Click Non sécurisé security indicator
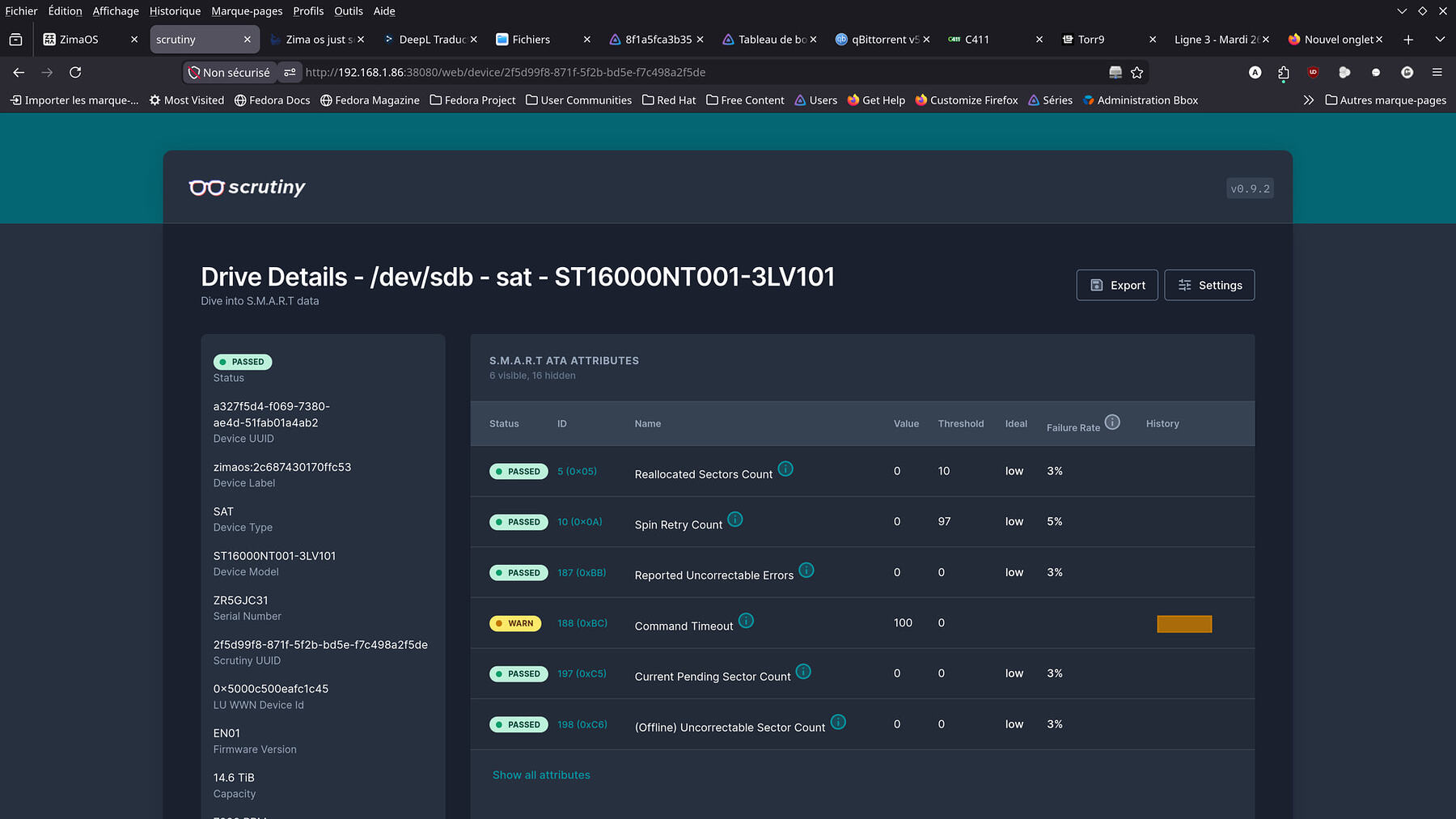Viewport: 1456px width, 819px height. 229,72
